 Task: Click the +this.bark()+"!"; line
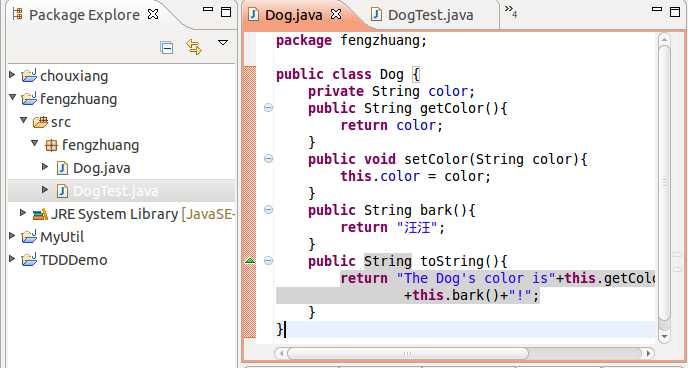pyautogui.click(x=472, y=296)
